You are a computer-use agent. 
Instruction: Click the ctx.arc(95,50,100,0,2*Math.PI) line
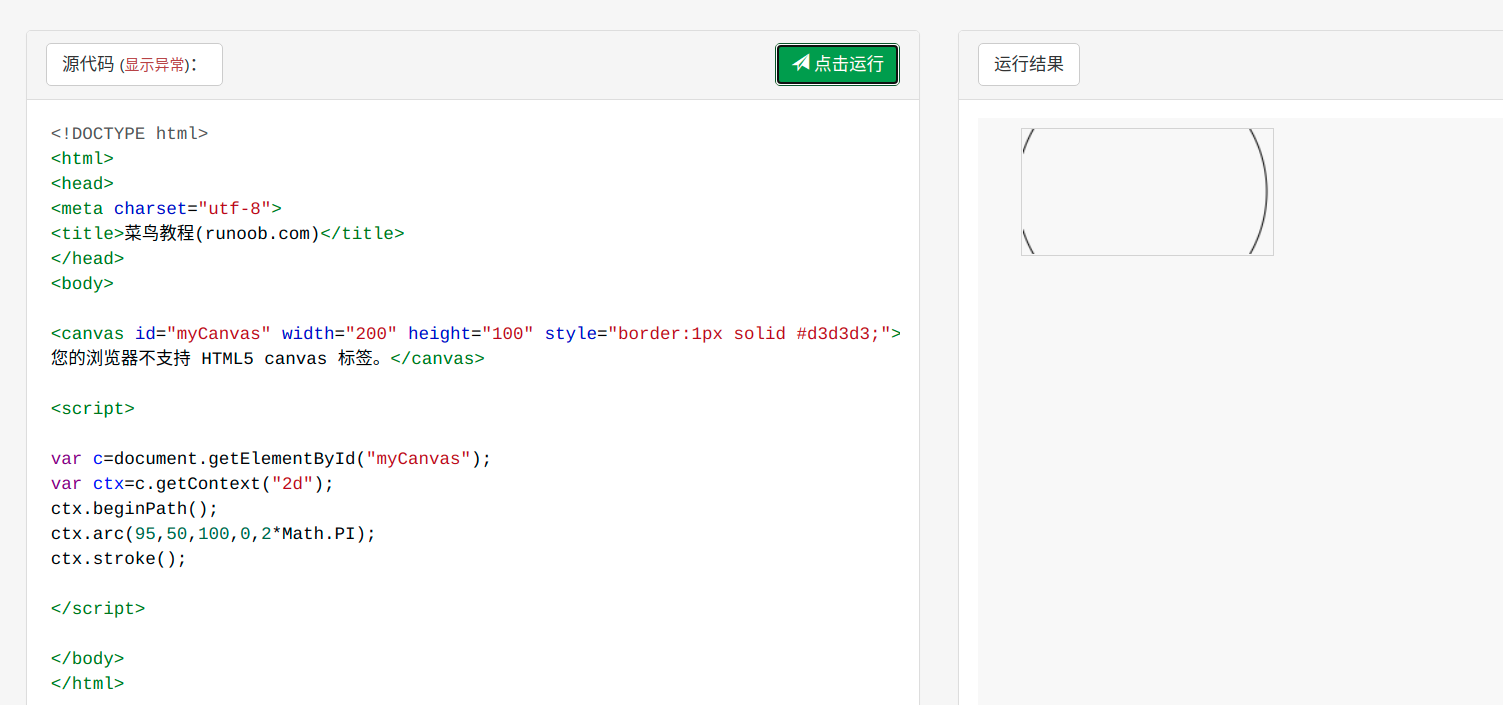[x=213, y=534]
